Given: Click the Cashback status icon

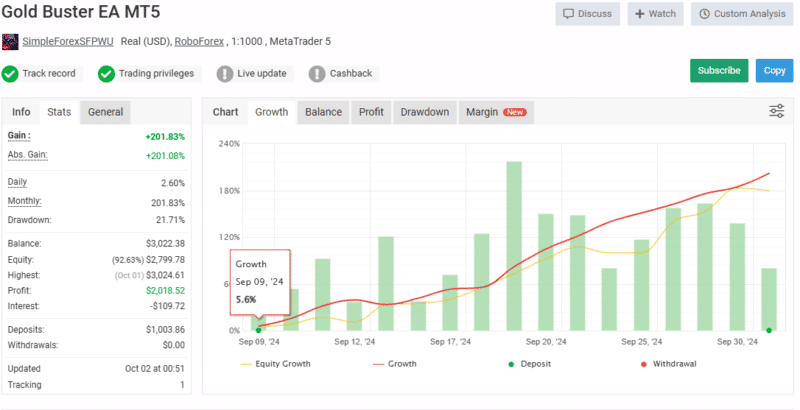Looking at the screenshot, I should click(317, 73).
